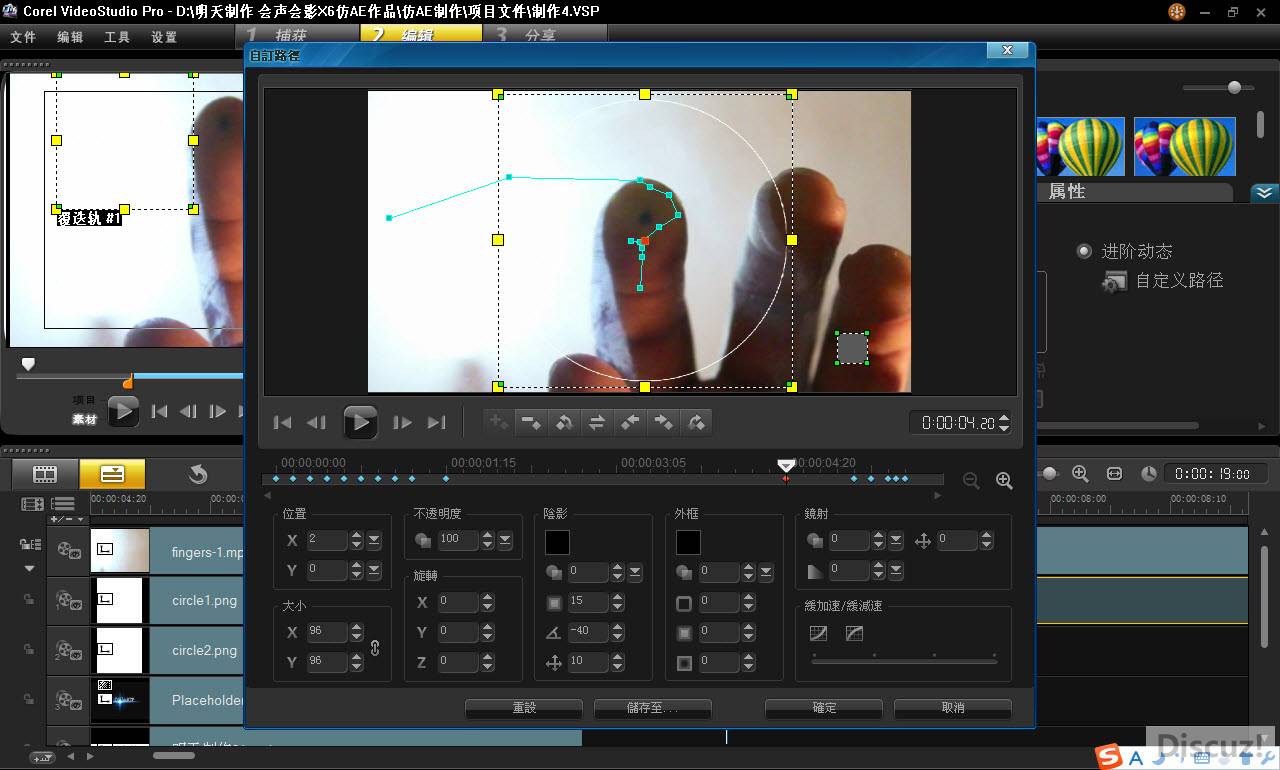Click the remove keyframe icon
The image size is (1280, 770).
531,423
